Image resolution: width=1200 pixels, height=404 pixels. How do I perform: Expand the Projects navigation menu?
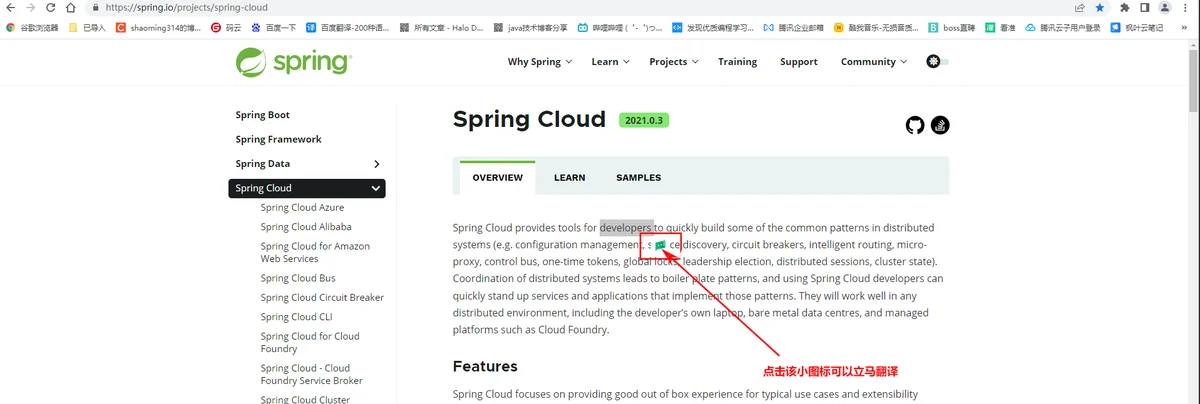[673, 62]
